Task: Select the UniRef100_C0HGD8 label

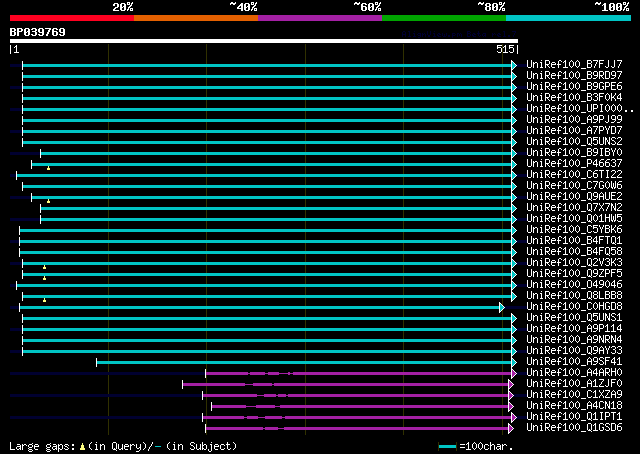Action: 574,307
